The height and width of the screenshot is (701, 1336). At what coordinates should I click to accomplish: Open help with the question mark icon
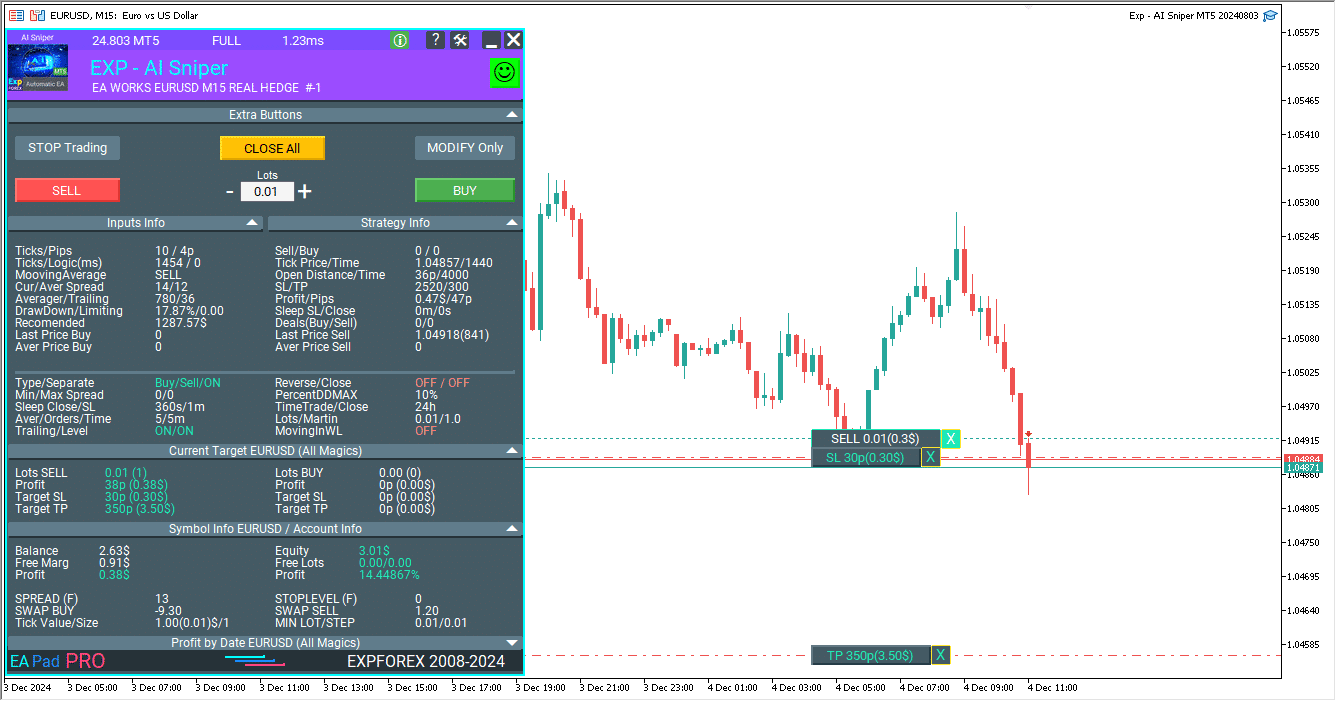(x=435, y=40)
